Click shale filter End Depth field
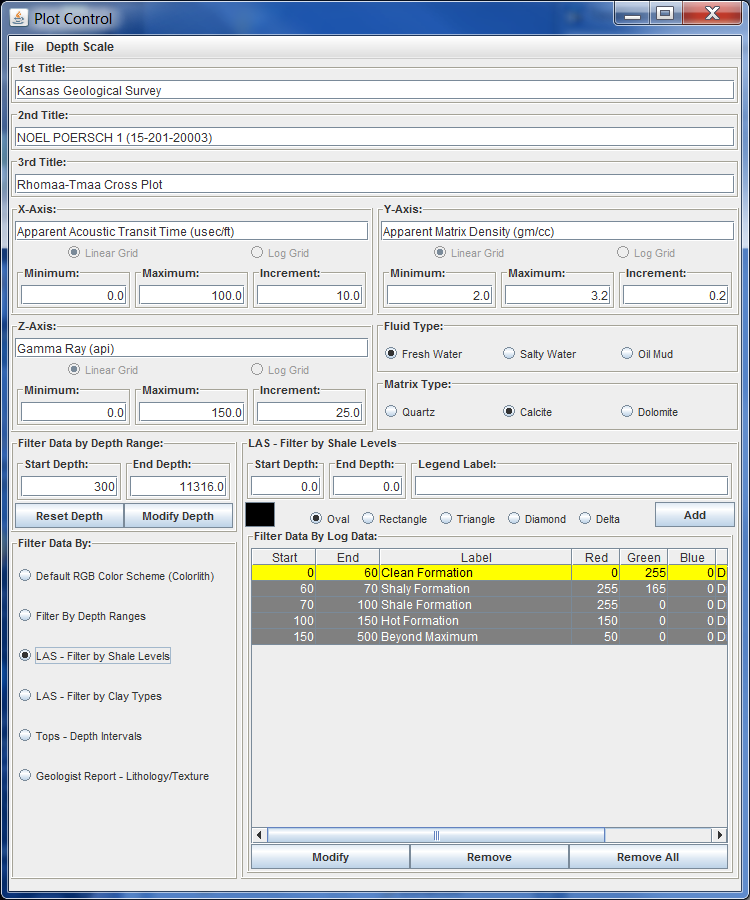Image resolution: width=750 pixels, height=900 pixels. pyautogui.click(x=367, y=486)
